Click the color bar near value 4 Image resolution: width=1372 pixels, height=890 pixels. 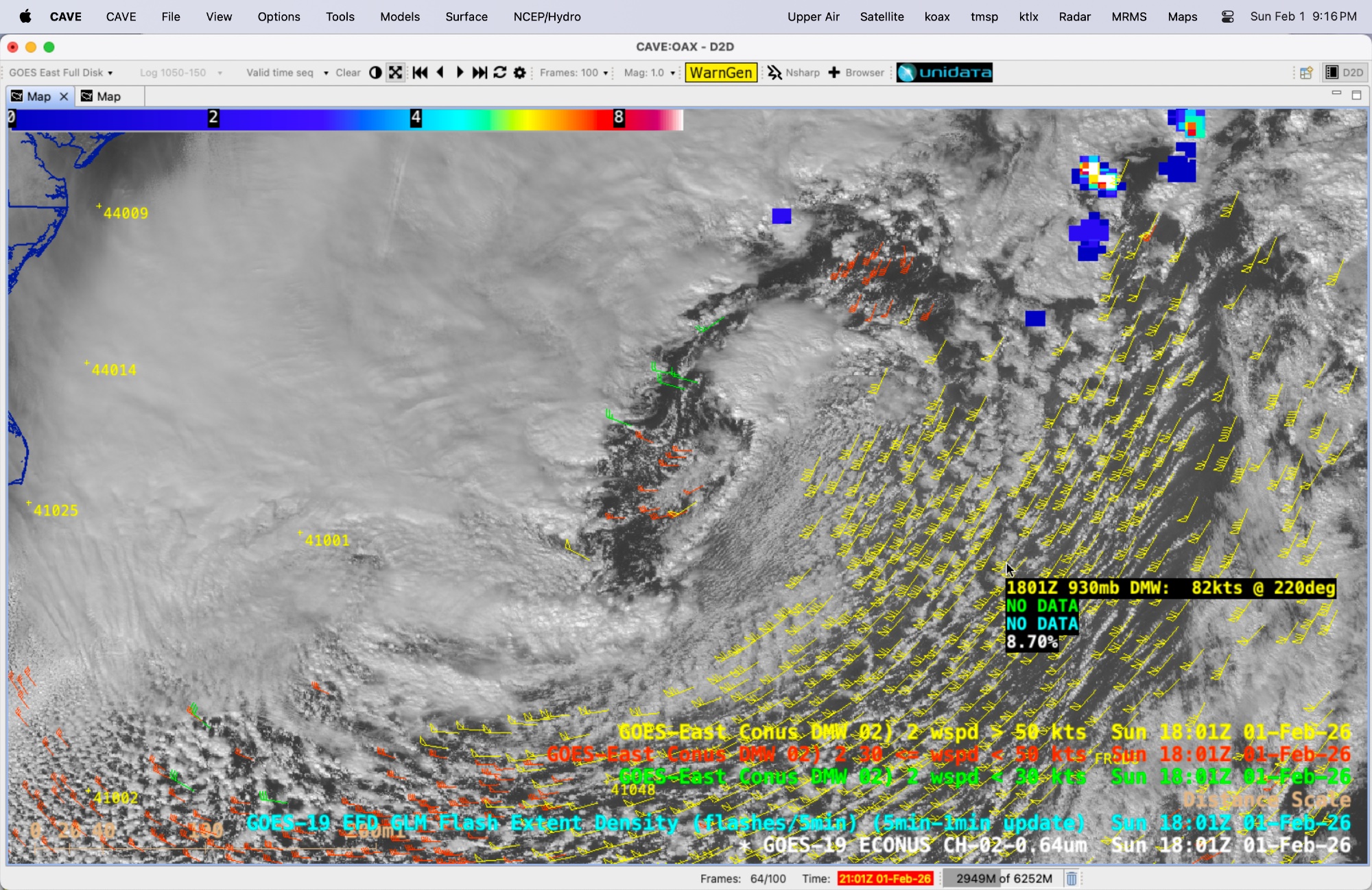pyautogui.click(x=416, y=119)
